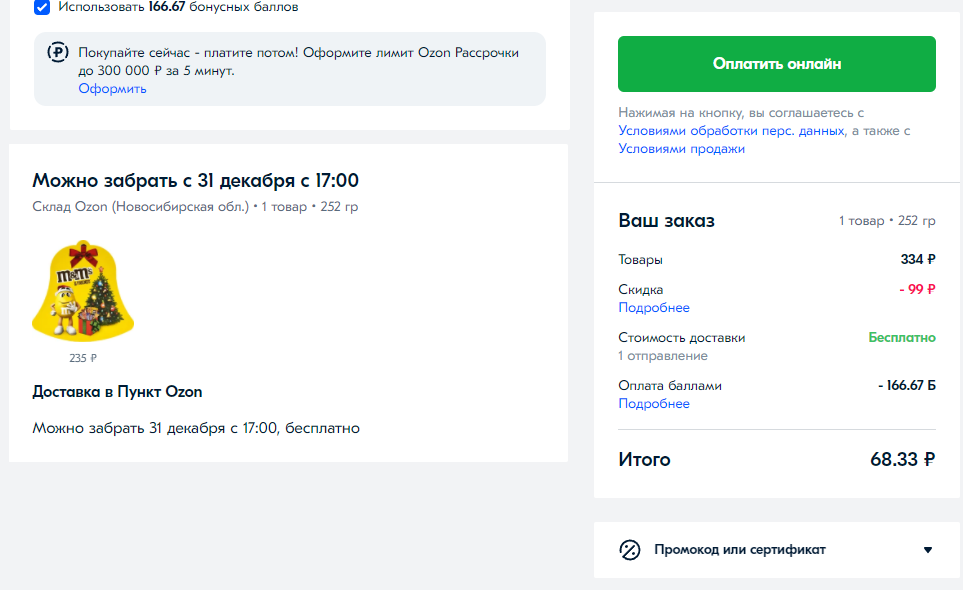Viewport: 963px width, 590px height.
Task: Expand the Промокод или сертификат section
Action: (776, 549)
